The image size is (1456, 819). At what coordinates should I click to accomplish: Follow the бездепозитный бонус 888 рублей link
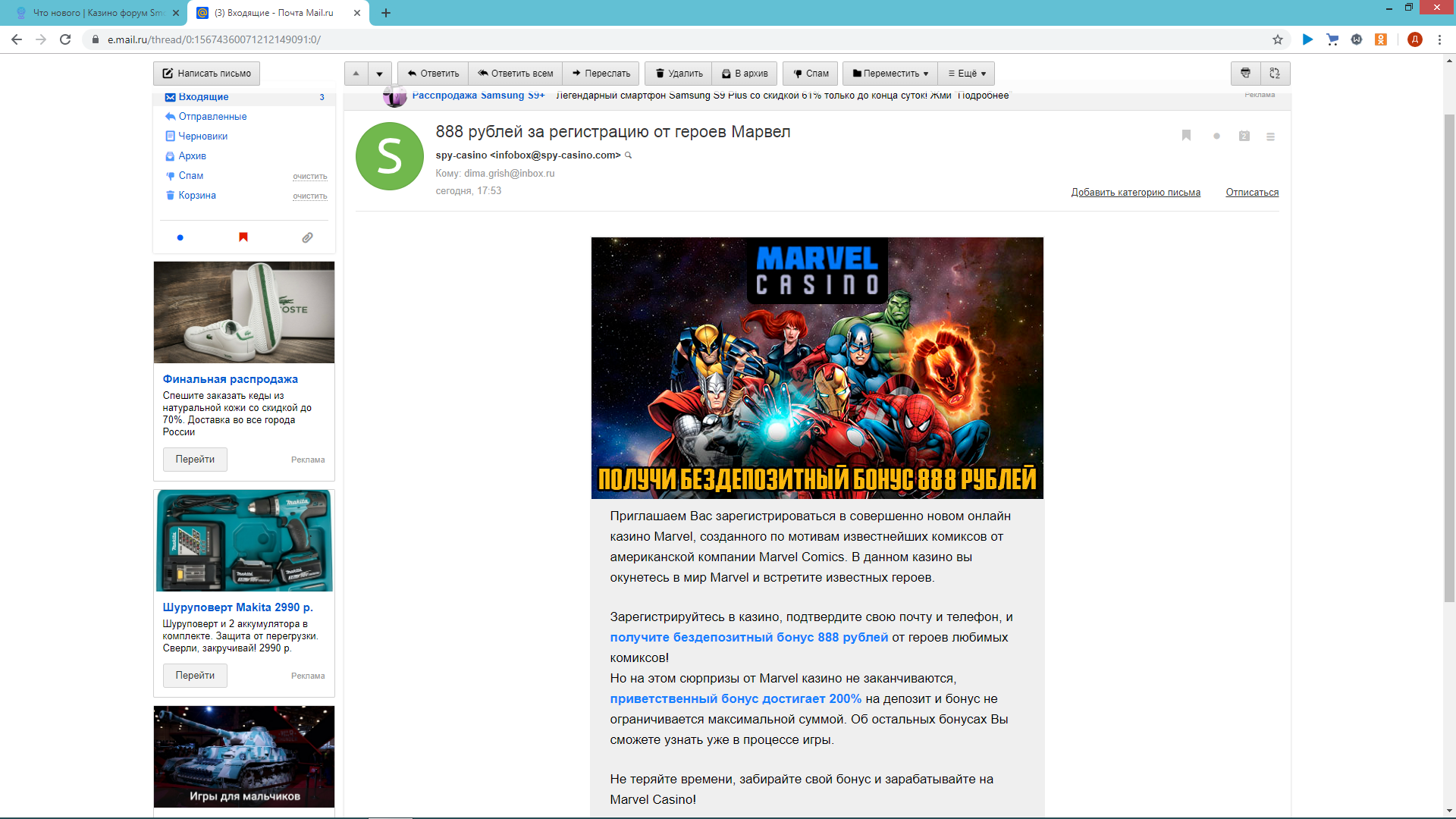748,638
